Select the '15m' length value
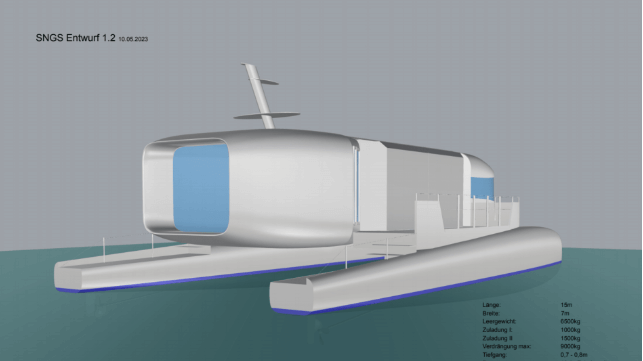The height and width of the screenshot is (361, 643). (566, 305)
